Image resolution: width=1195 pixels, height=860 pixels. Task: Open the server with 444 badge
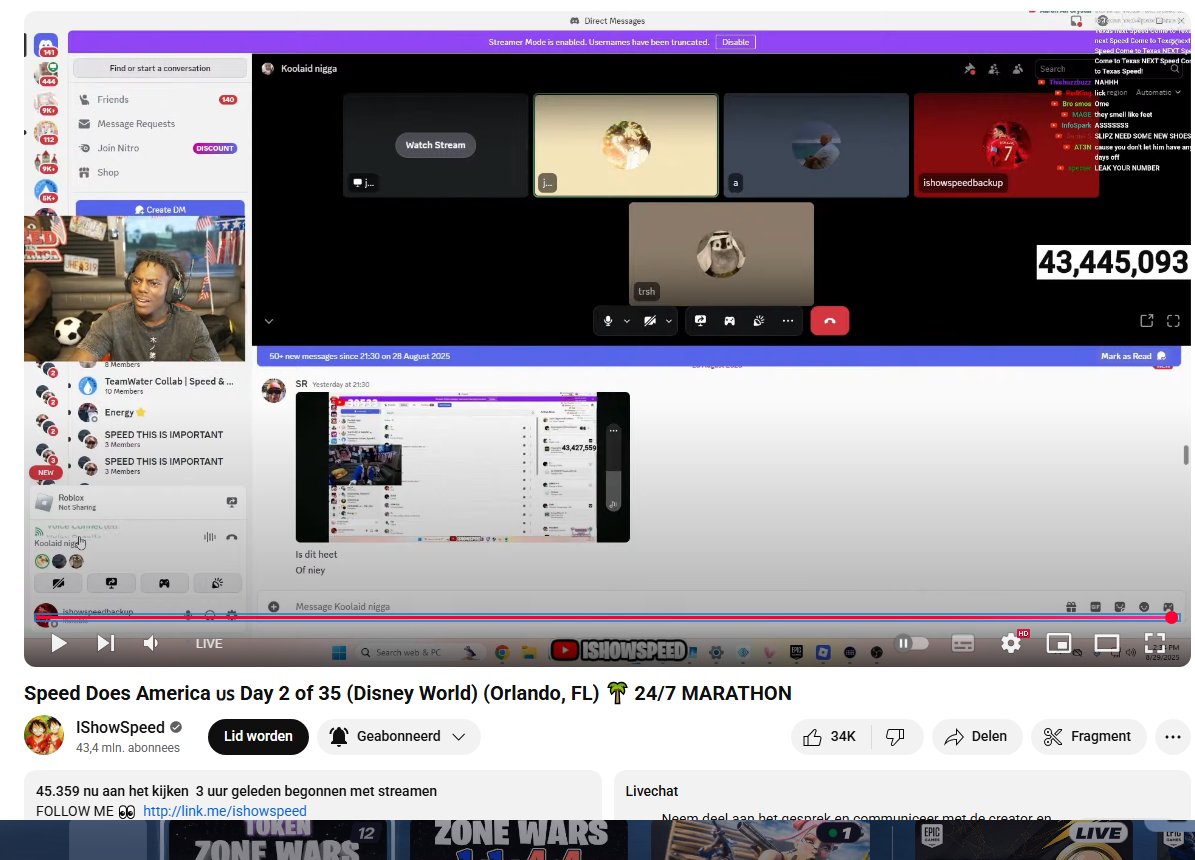46,74
